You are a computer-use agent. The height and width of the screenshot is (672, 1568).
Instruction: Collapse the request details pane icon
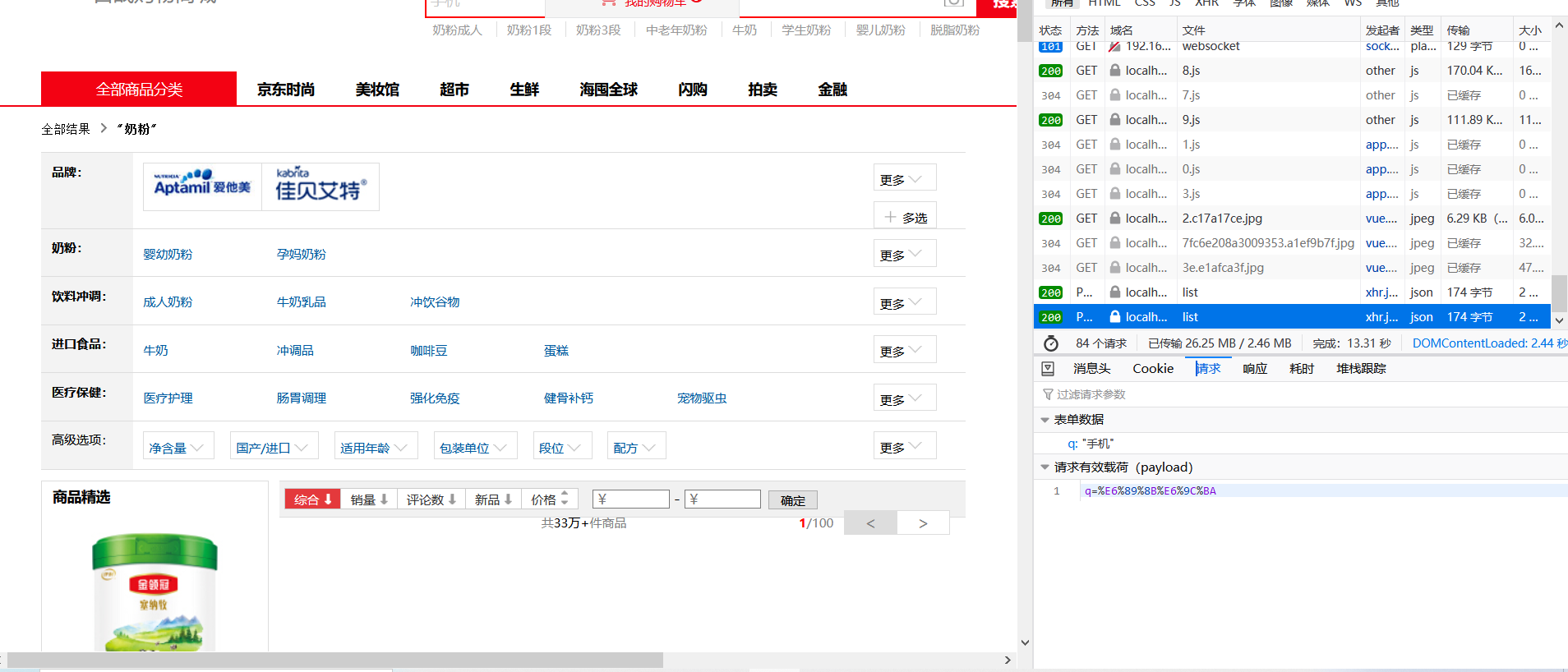(1048, 369)
